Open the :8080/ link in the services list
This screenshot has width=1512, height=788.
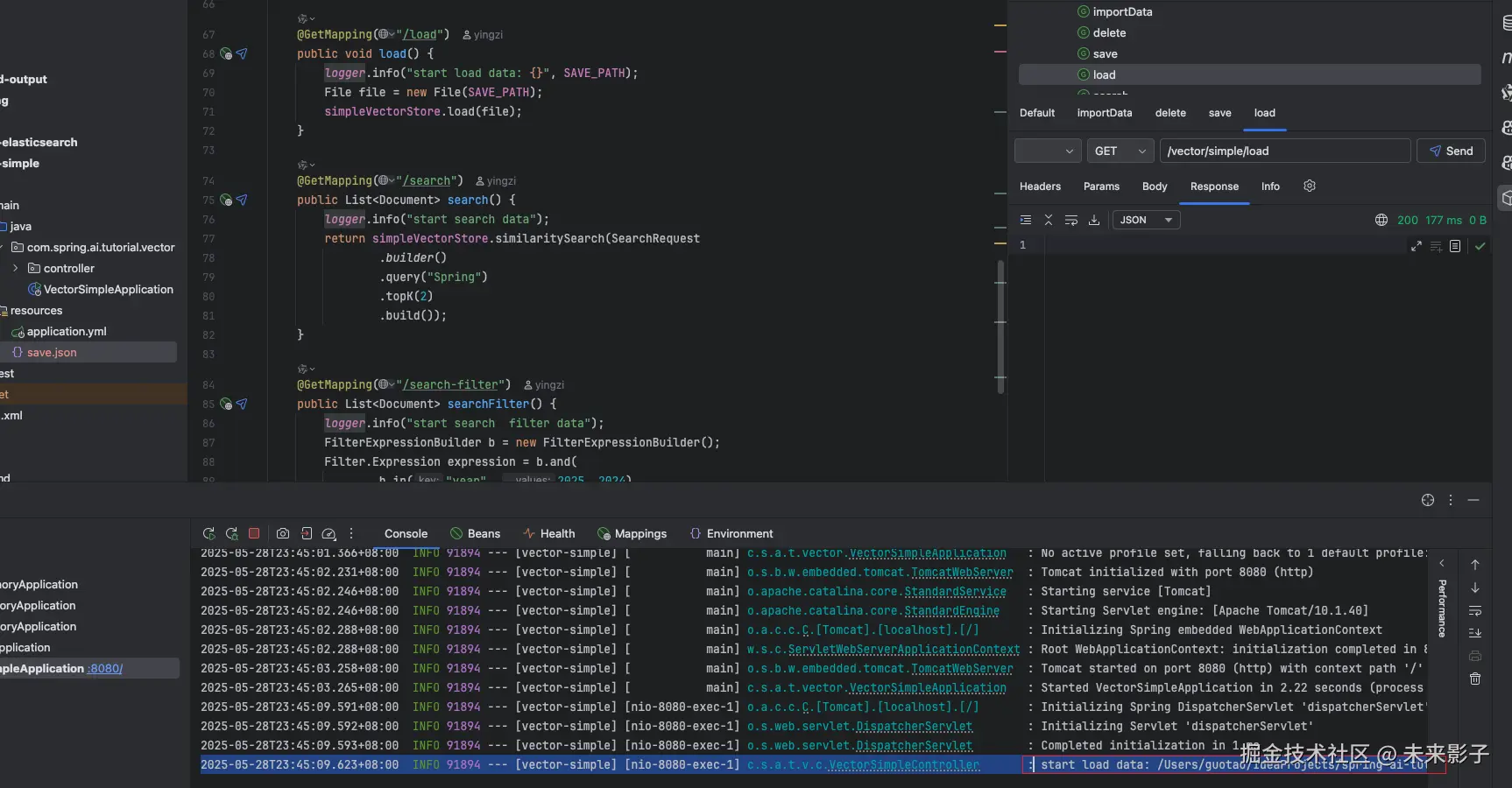point(105,668)
